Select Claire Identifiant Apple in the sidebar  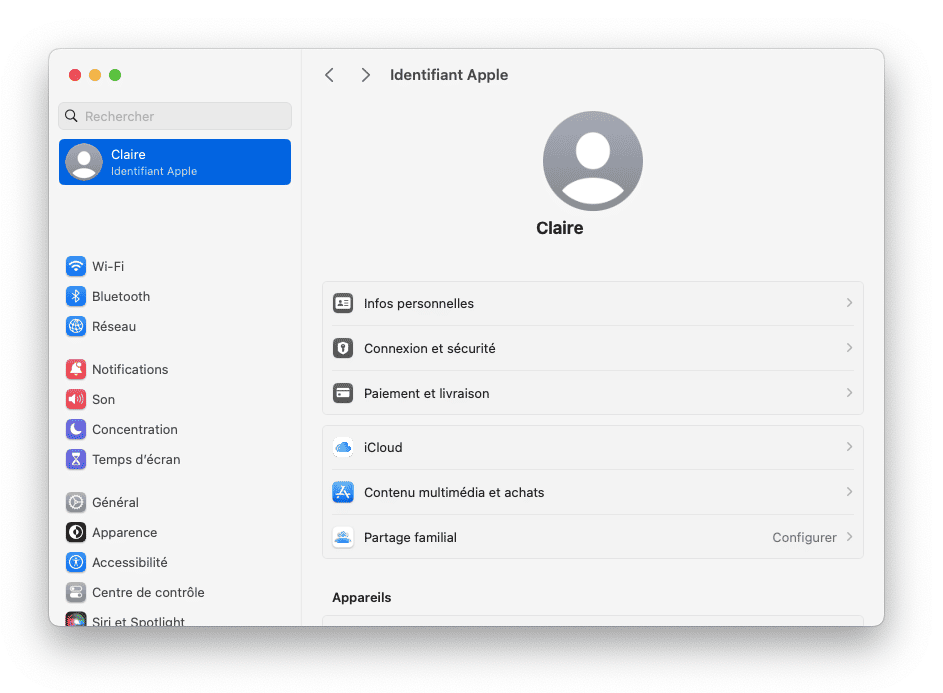(x=175, y=162)
